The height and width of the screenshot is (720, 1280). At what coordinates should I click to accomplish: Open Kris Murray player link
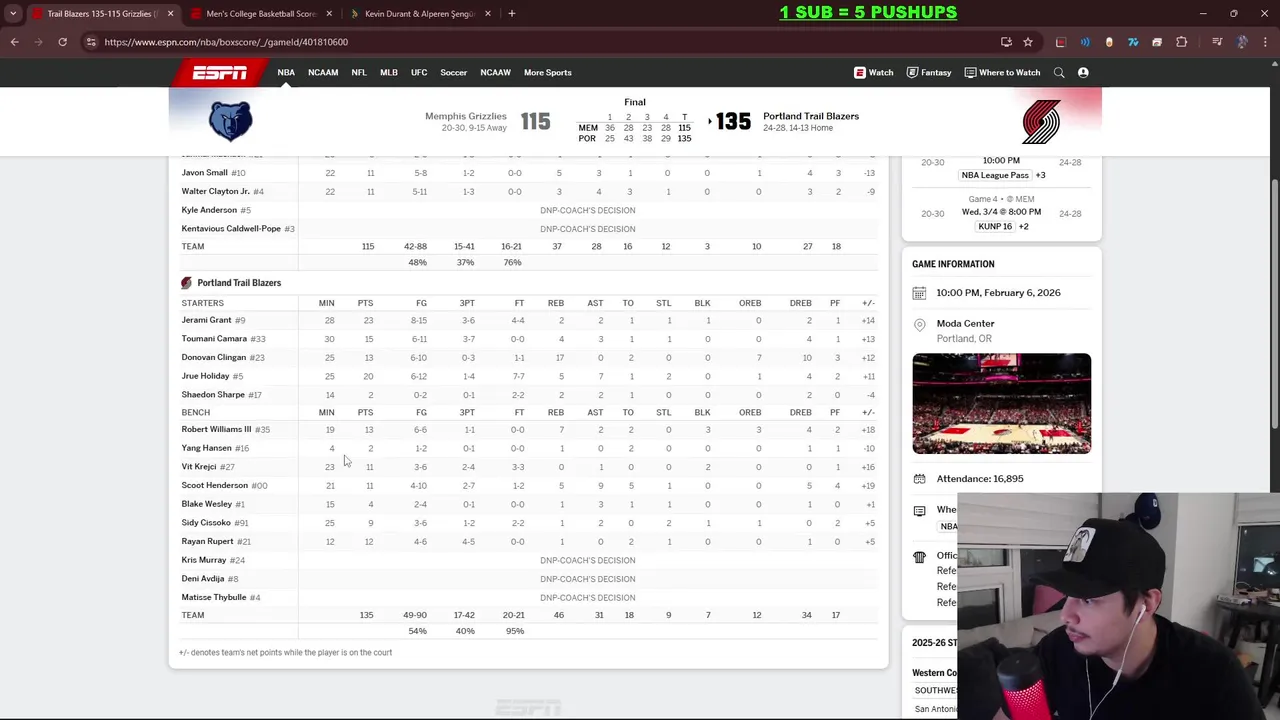pos(203,560)
